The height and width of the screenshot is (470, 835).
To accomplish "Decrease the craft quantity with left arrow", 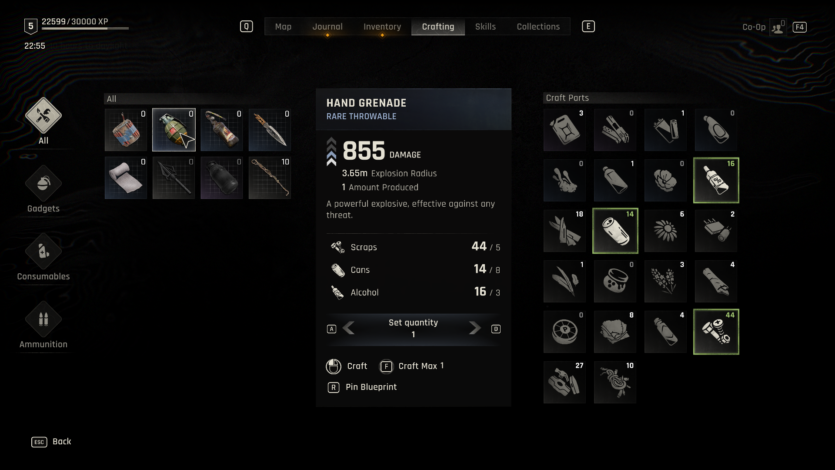I will (x=349, y=328).
